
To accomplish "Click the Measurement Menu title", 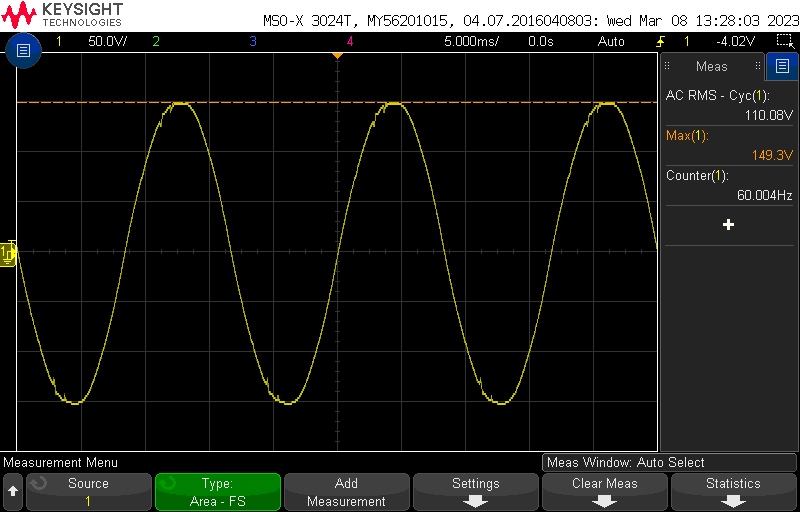I will [x=60, y=463].
